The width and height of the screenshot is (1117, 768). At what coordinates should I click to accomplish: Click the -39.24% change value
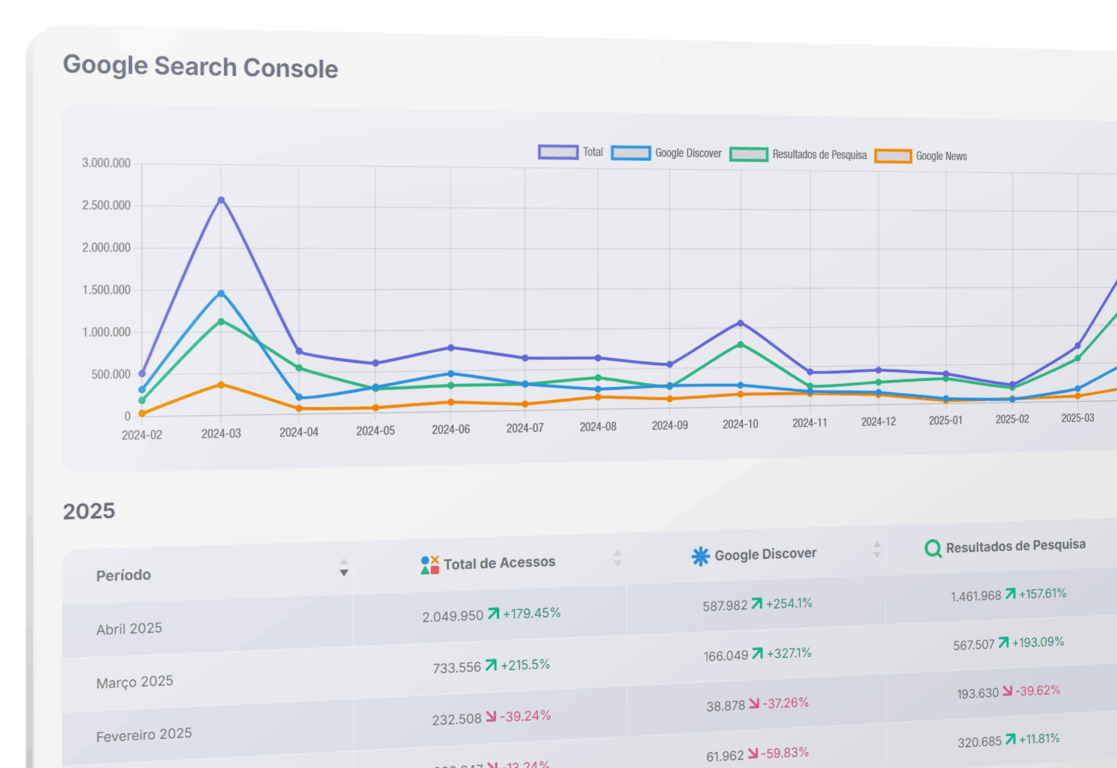pos(525,716)
